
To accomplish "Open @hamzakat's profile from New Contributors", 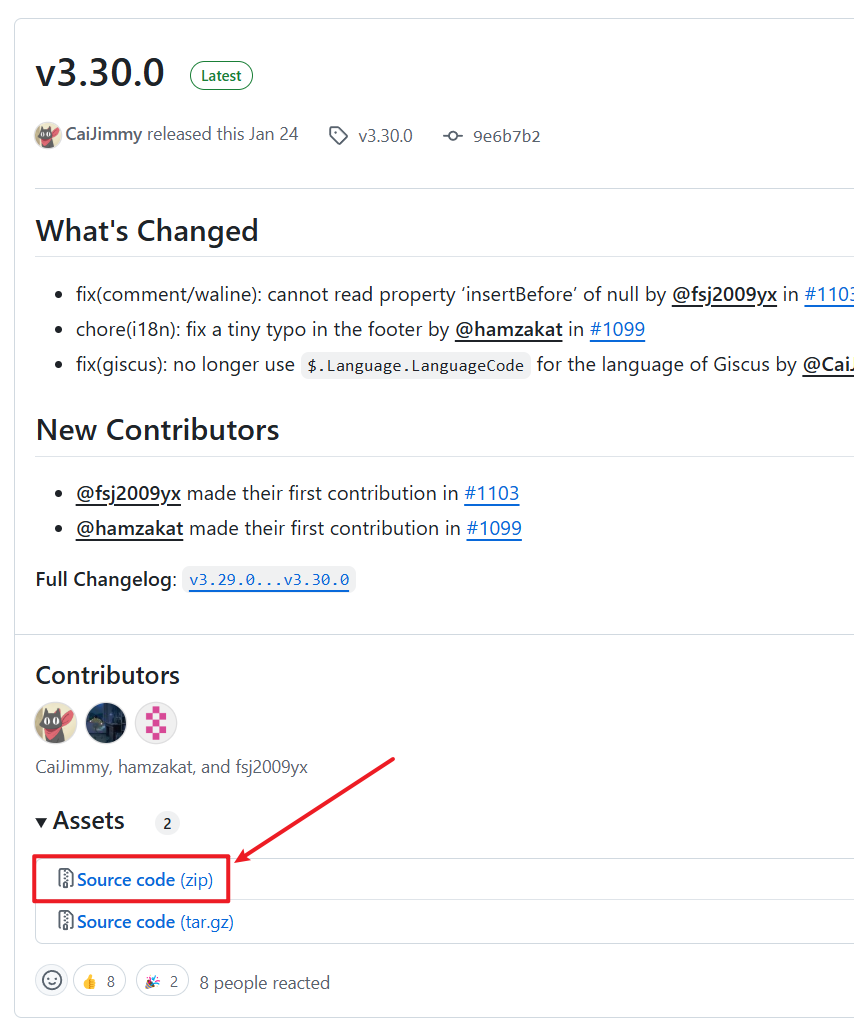I will click(129, 528).
